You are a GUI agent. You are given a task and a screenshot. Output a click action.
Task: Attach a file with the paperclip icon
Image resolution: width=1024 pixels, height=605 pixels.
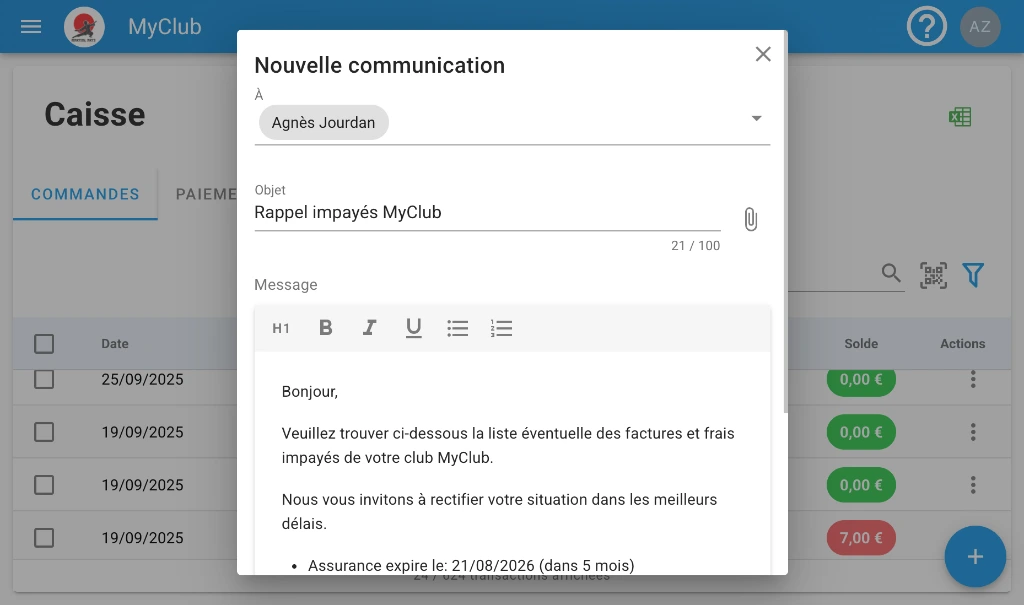750,219
